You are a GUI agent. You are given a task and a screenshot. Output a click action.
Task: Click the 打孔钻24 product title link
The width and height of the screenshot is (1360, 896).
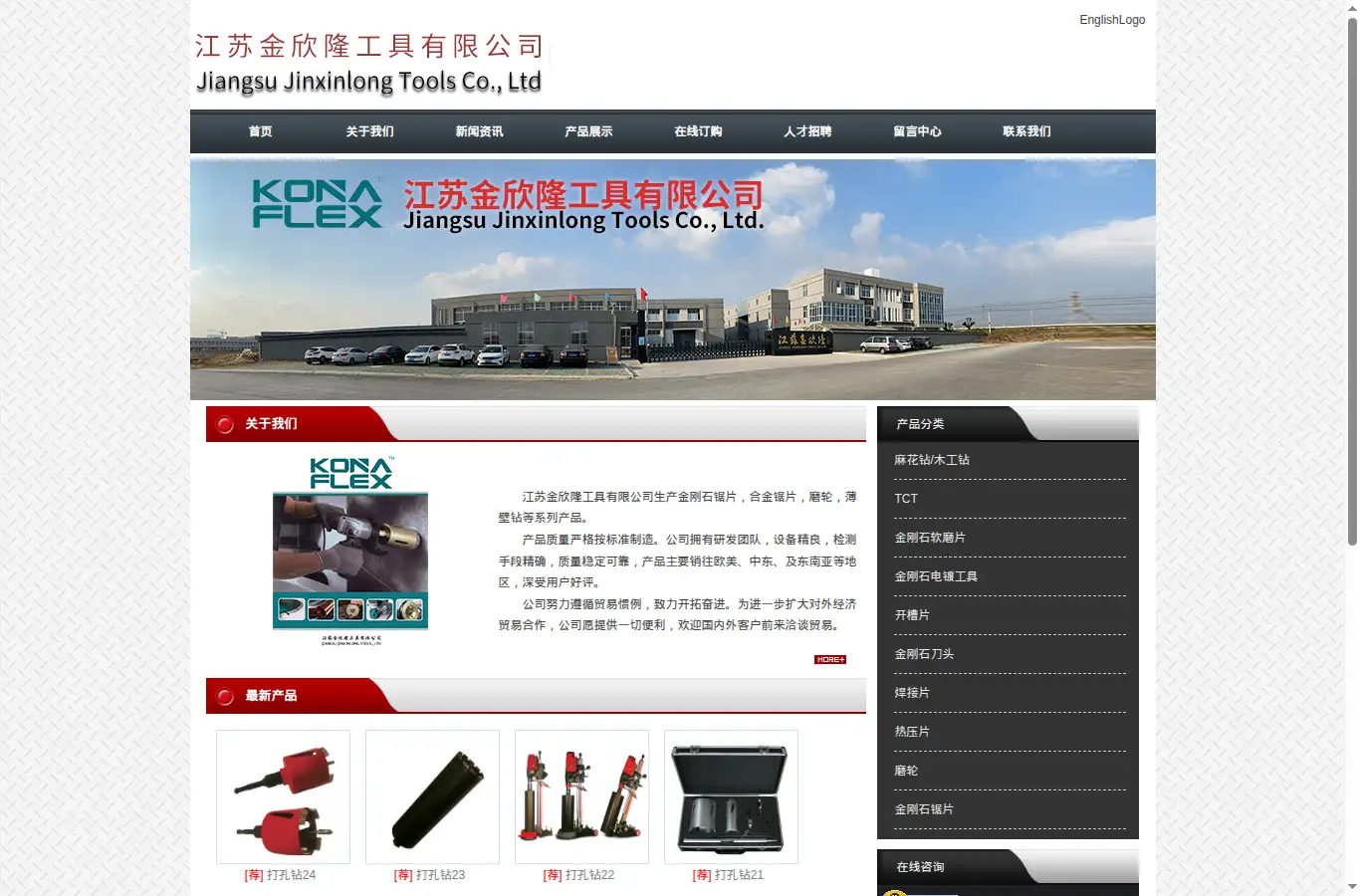[292, 875]
